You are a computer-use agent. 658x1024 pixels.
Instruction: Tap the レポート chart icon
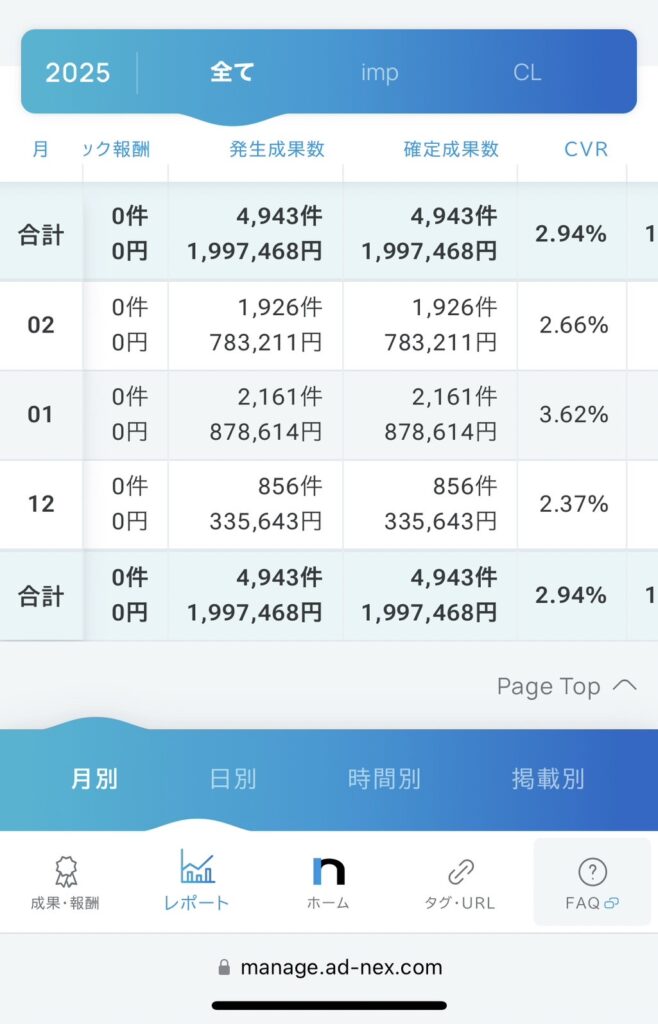[196, 866]
